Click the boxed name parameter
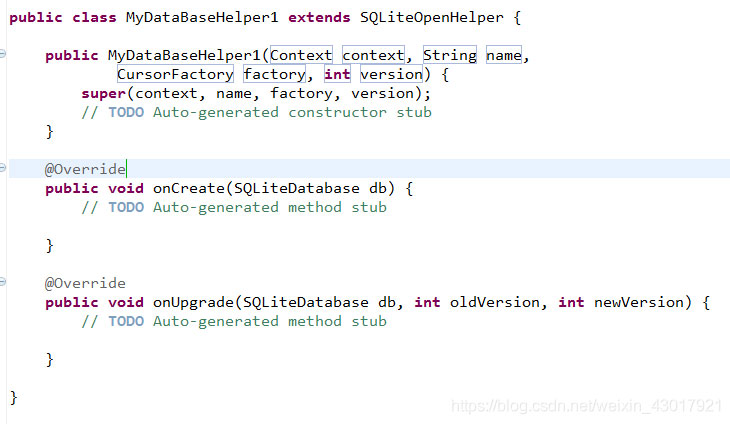Screen dimensions: 730x424 tap(504, 55)
